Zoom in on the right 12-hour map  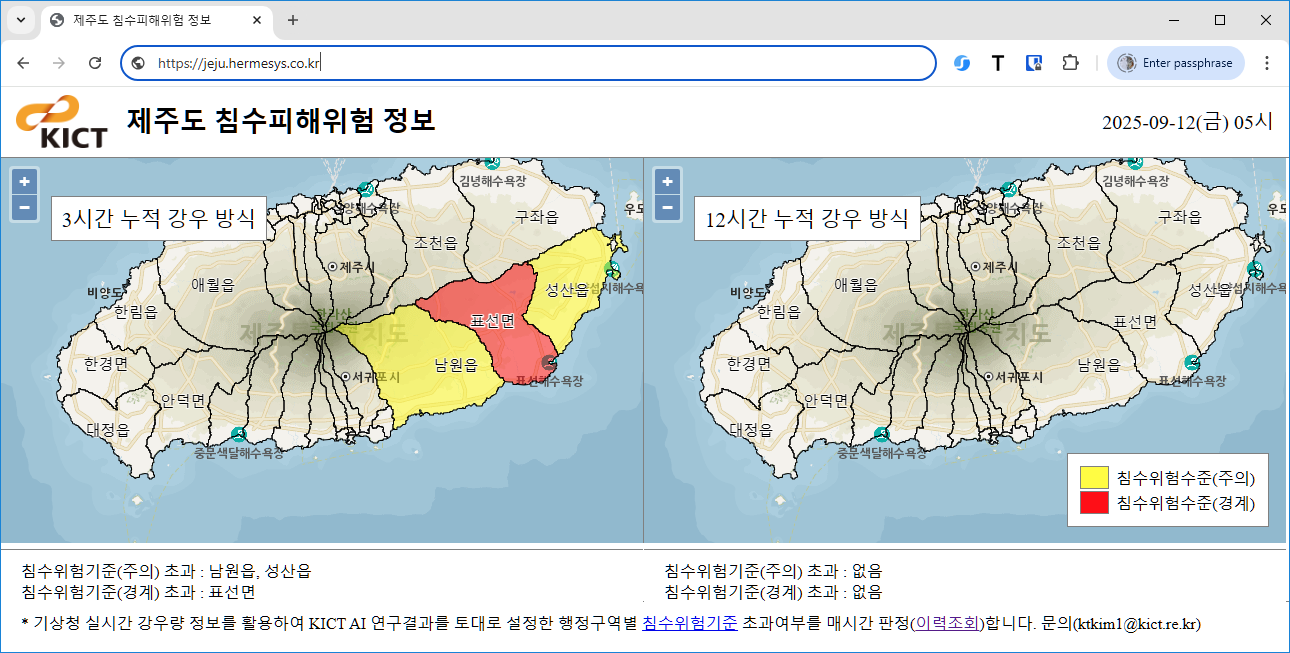pos(668,182)
